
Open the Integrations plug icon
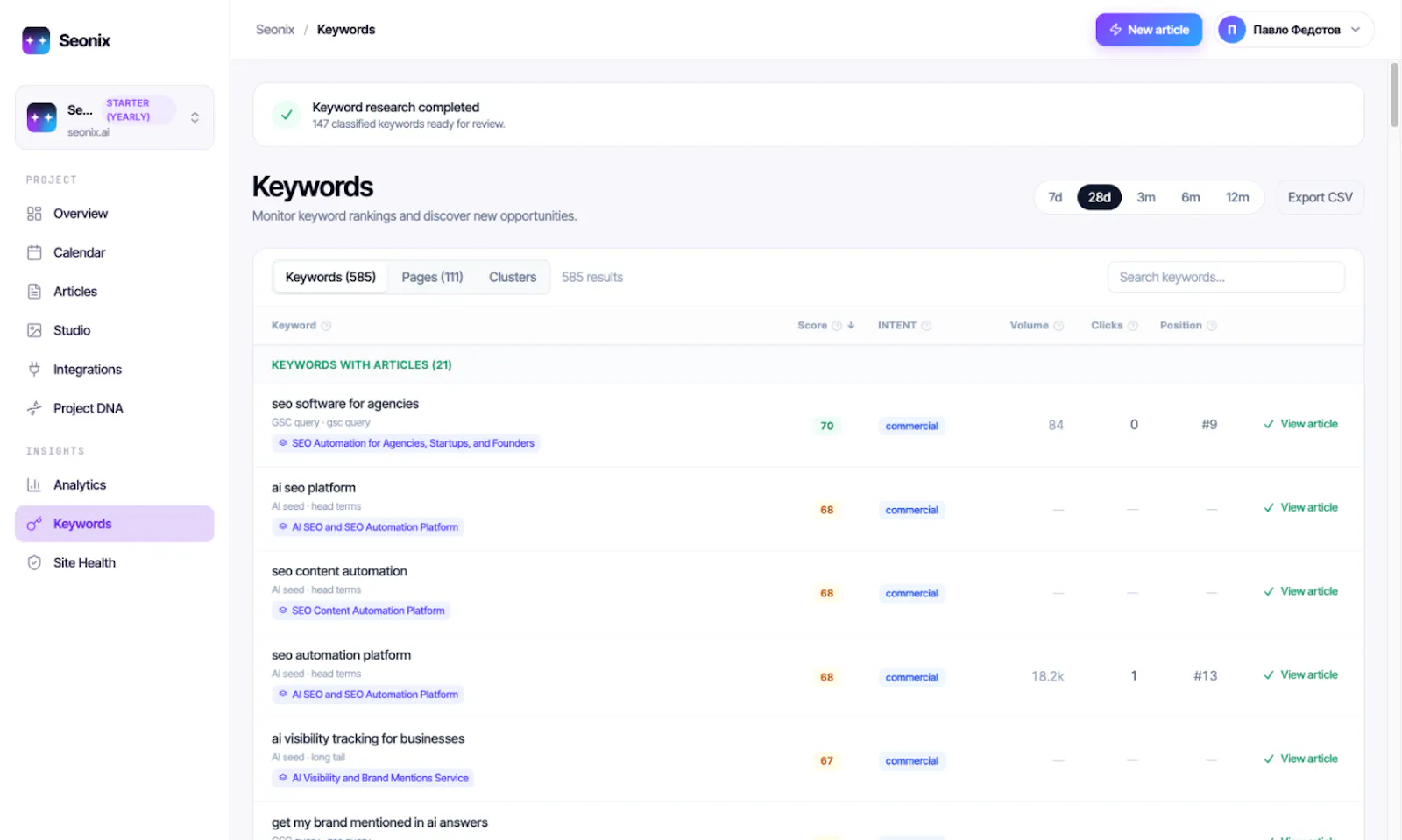(34, 370)
